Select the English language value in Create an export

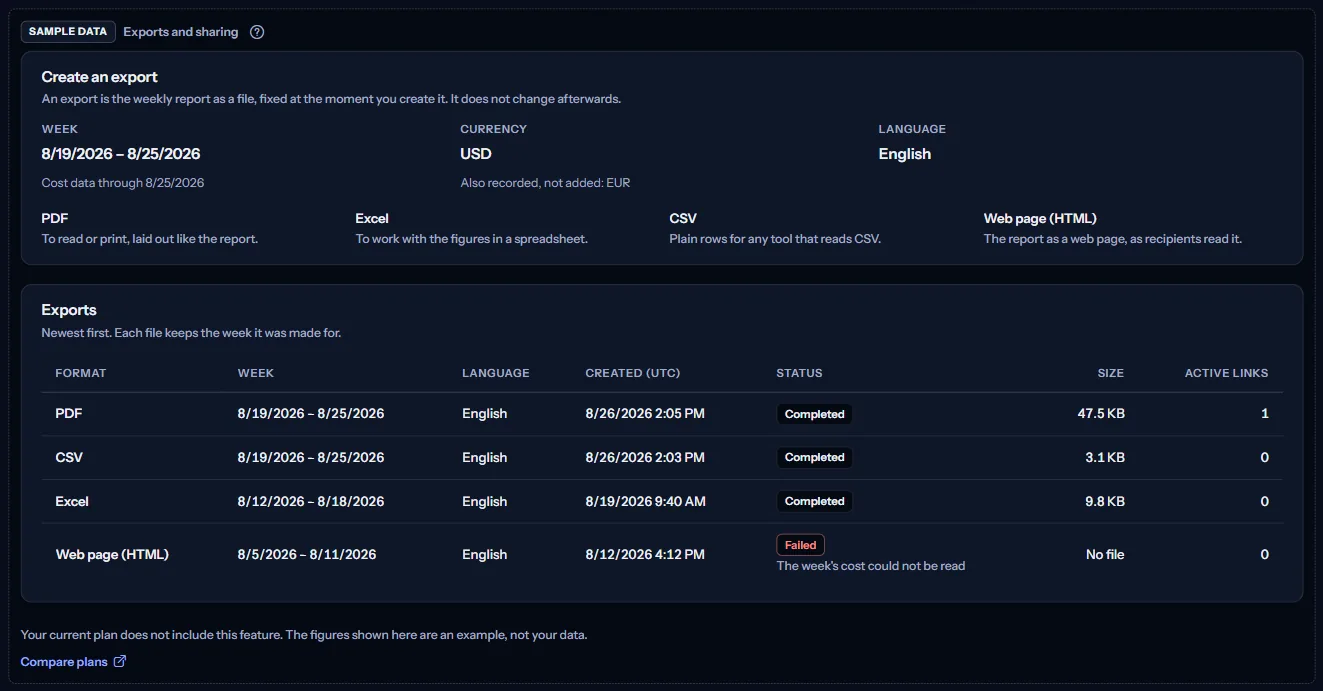click(905, 154)
